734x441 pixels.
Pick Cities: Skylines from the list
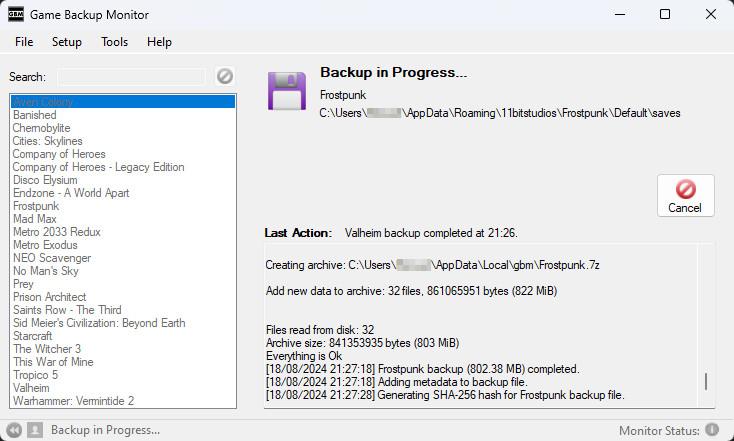(x=48, y=141)
